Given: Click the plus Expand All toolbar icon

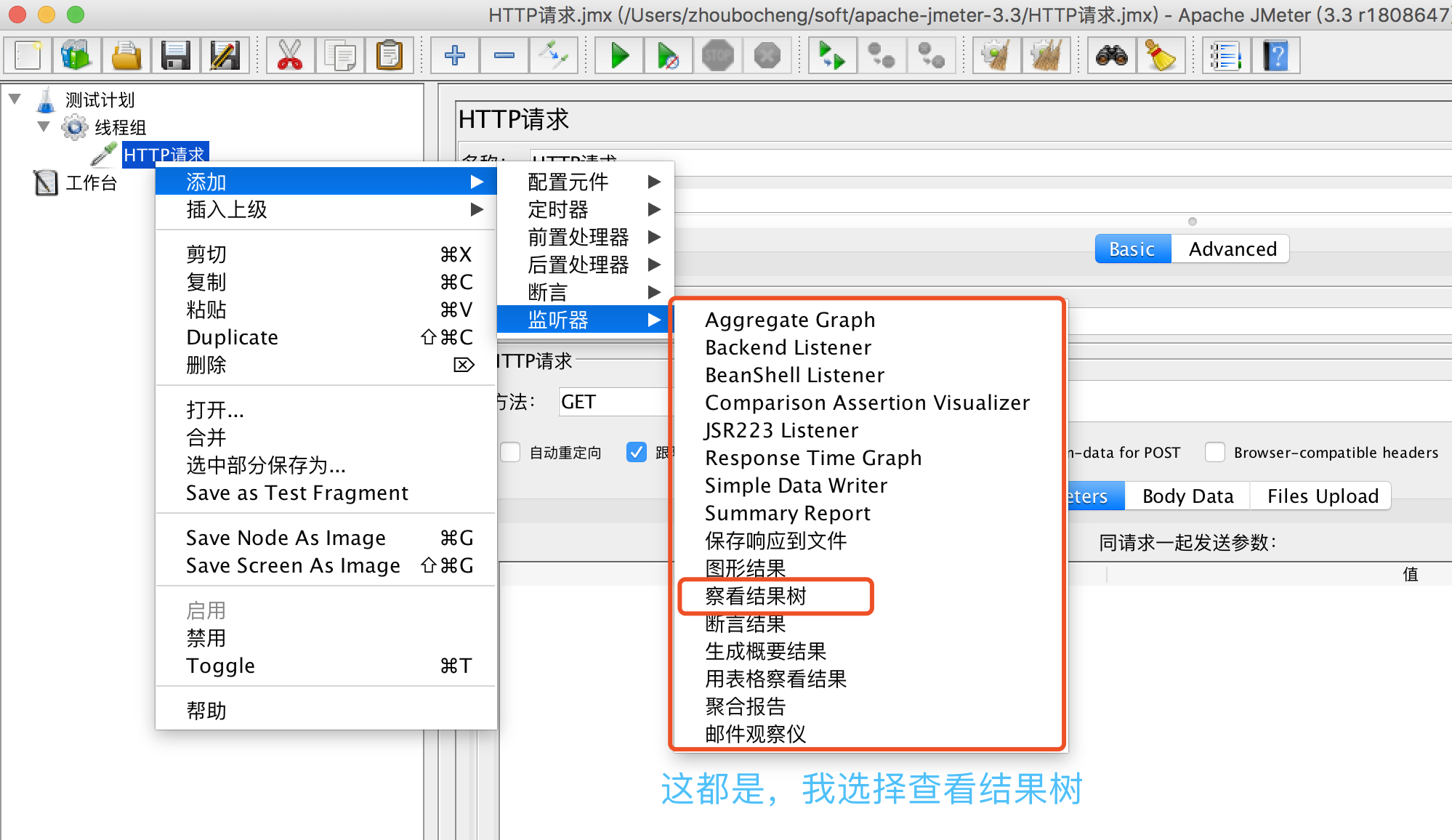Looking at the screenshot, I should coord(455,55).
